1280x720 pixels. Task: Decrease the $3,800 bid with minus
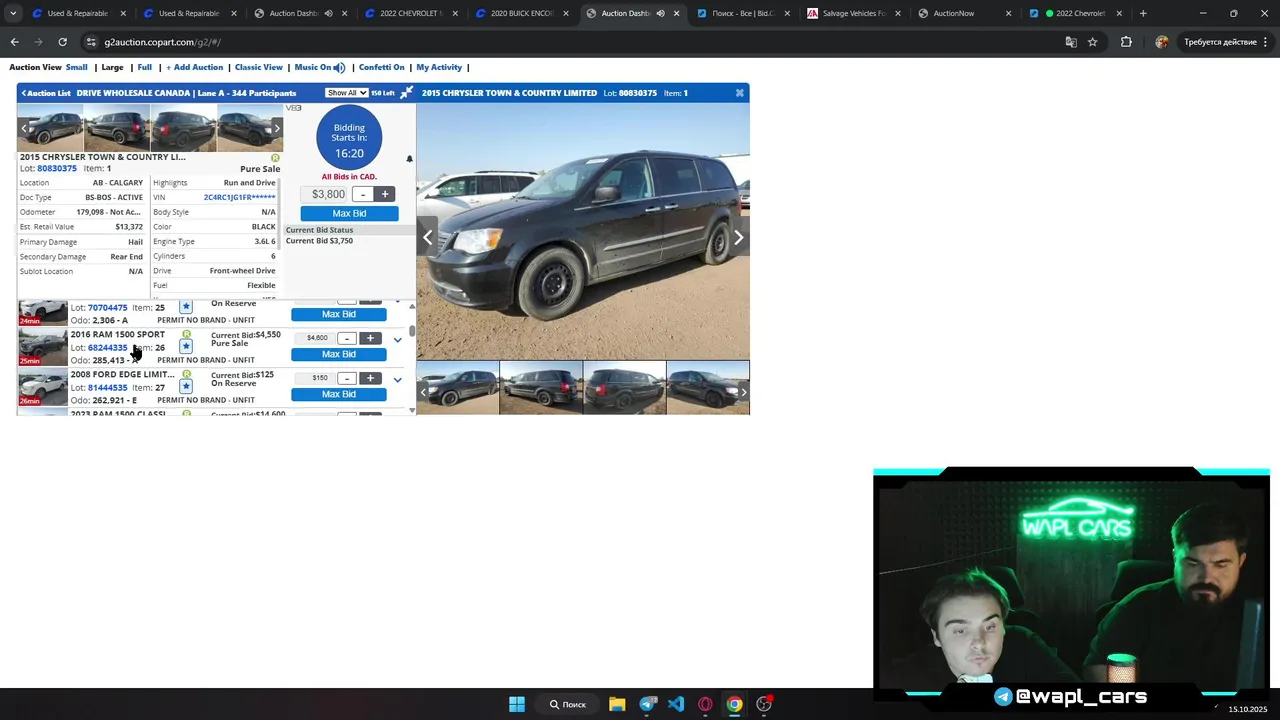point(362,194)
